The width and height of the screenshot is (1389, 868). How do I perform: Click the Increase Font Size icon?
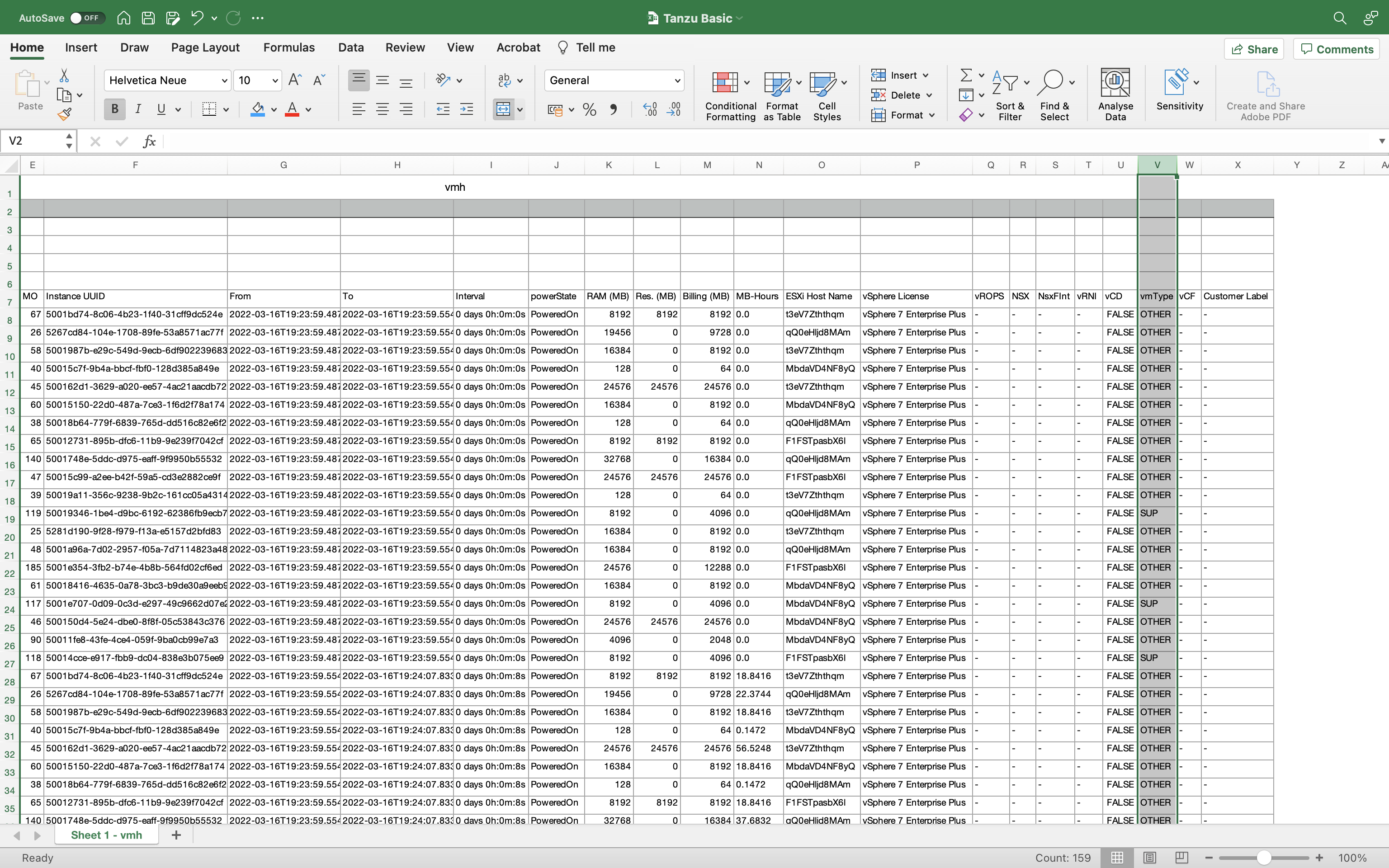[295, 80]
